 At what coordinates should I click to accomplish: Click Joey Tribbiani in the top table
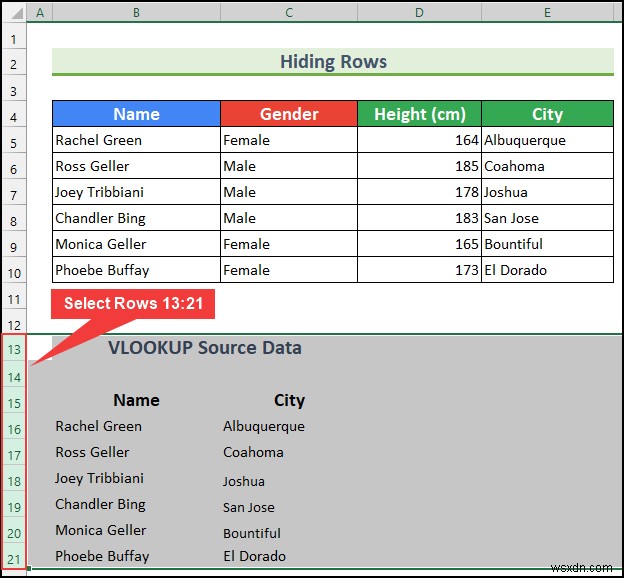click(x=136, y=192)
